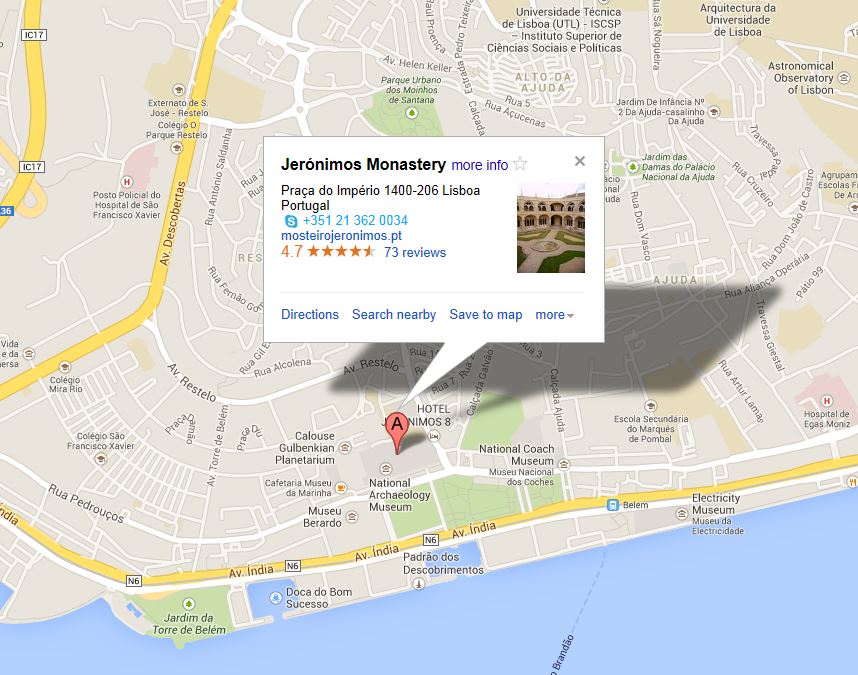Viewport: 858px width, 675px height.
Task: Click the red marker A pin
Action: point(397,434)
